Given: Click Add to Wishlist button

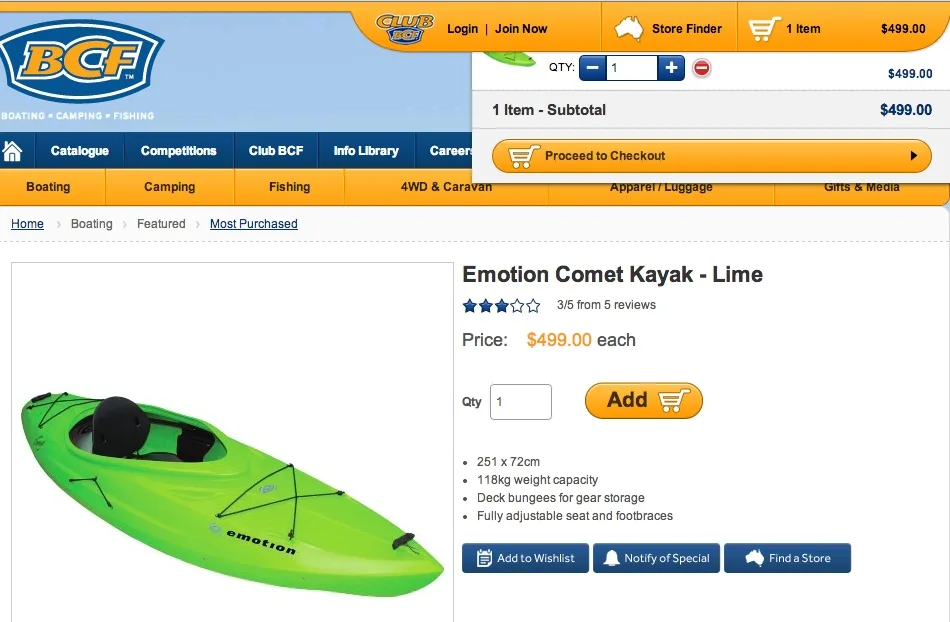Looking at the screenshot, I should pos(525,558).
